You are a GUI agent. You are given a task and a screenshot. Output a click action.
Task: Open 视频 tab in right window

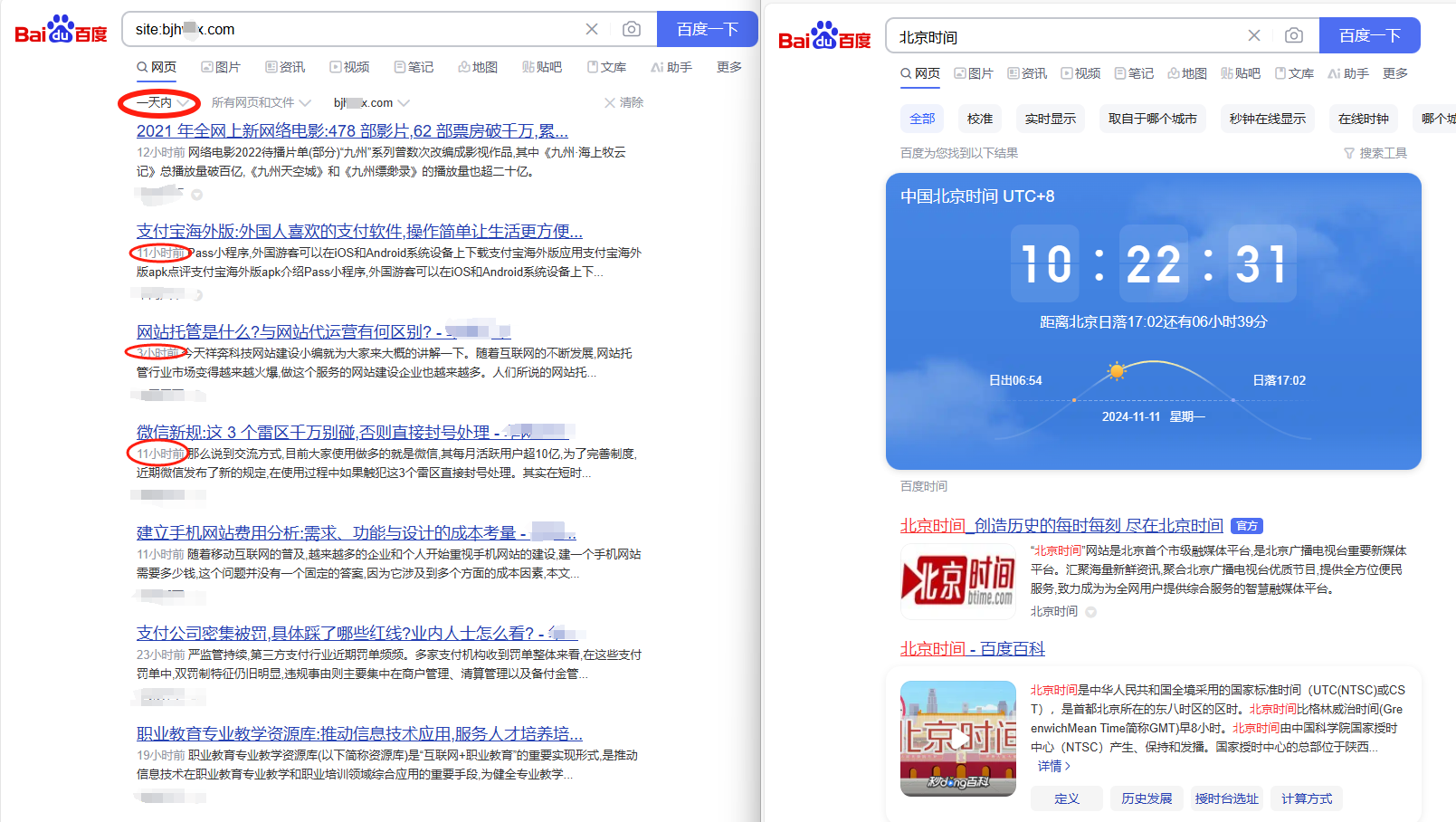point(1080,73)
